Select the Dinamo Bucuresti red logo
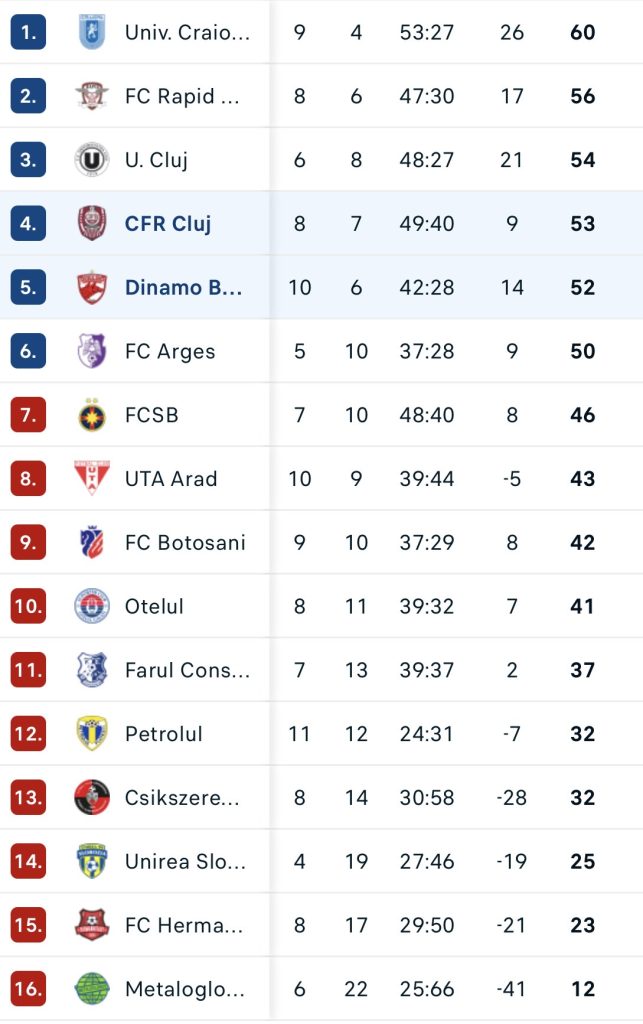The image size is (643, 1024). (91, 287)
